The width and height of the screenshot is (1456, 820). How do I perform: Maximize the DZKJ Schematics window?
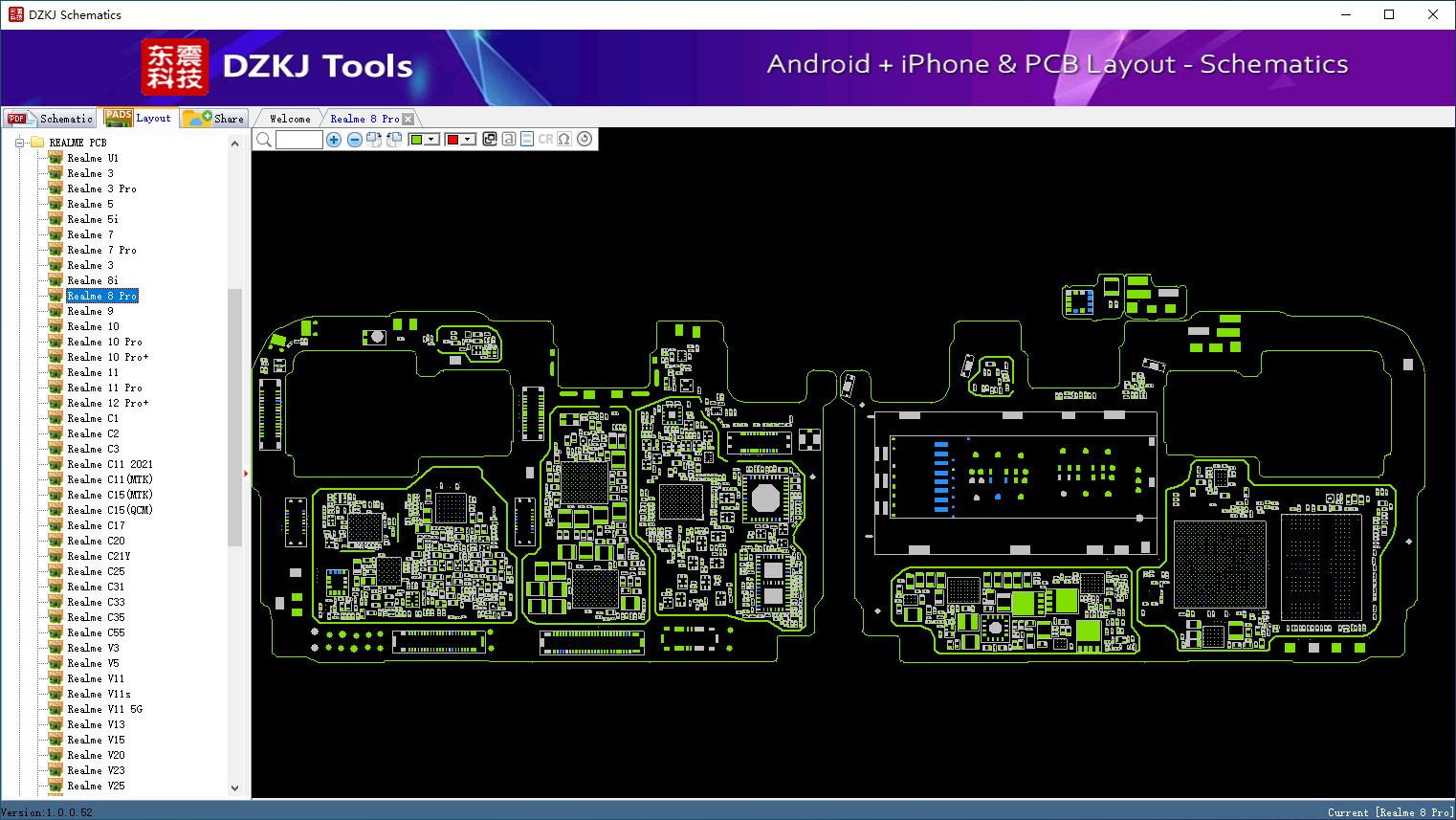pyautogui.click(x=1389, y=14)
